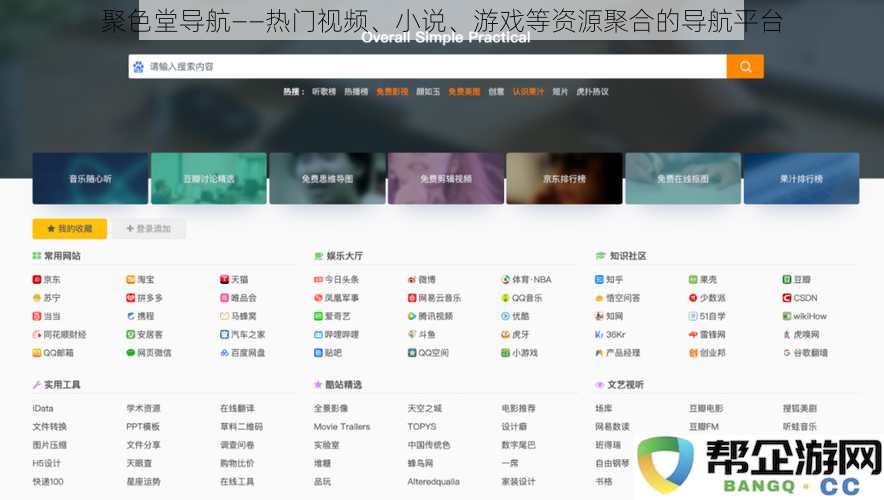
Task: Open the 豆瓣讨论精选 card
Action: coord(209,179)
